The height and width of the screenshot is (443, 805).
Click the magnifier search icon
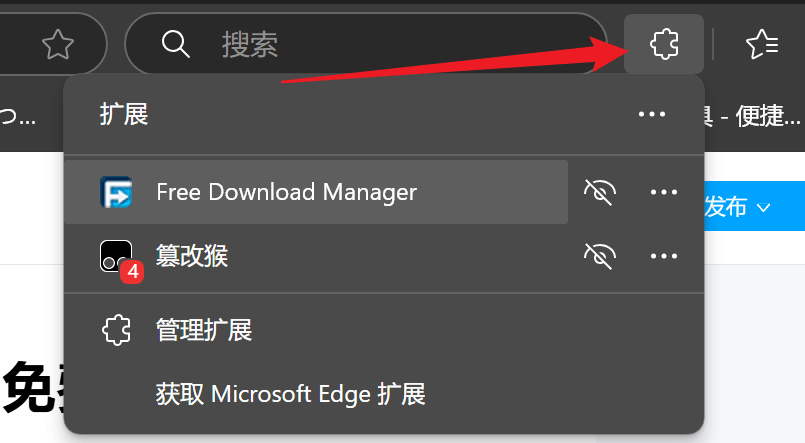point(175,44)
